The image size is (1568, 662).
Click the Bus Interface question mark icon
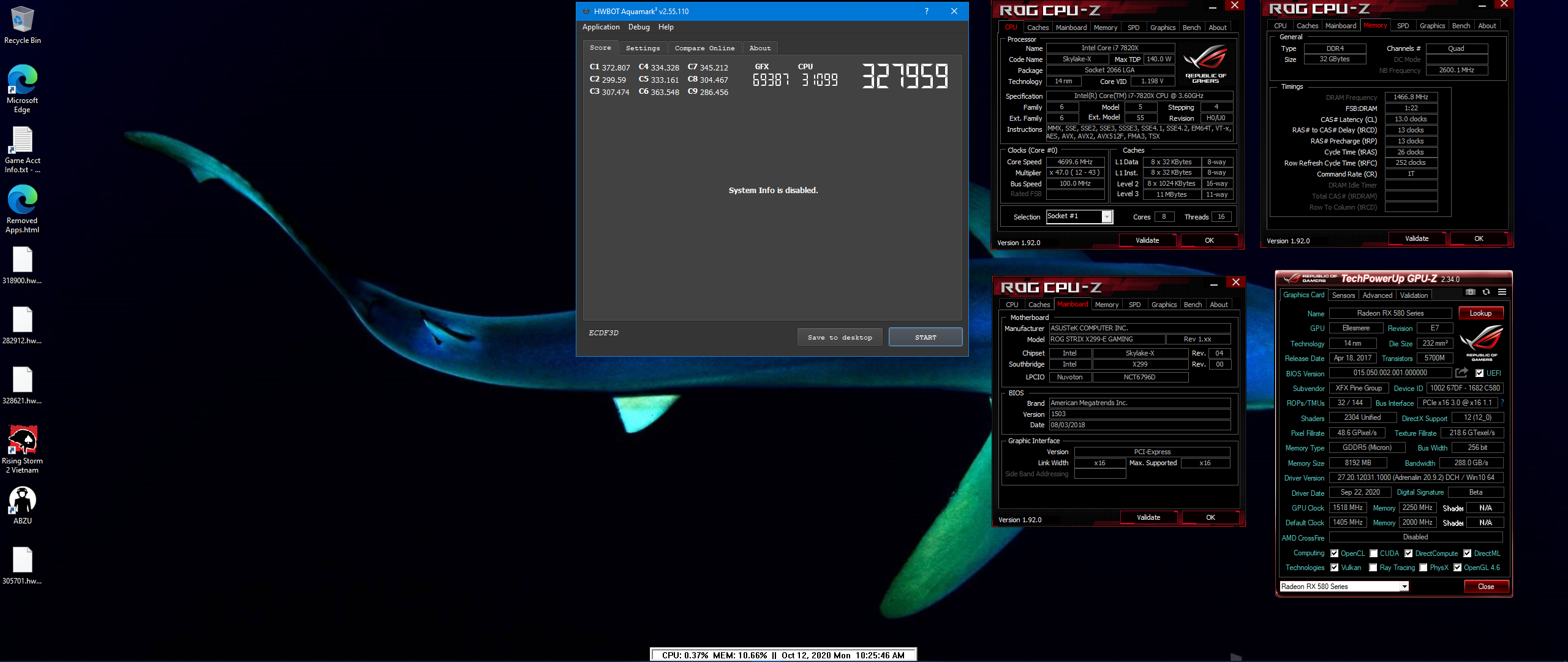1502,403
